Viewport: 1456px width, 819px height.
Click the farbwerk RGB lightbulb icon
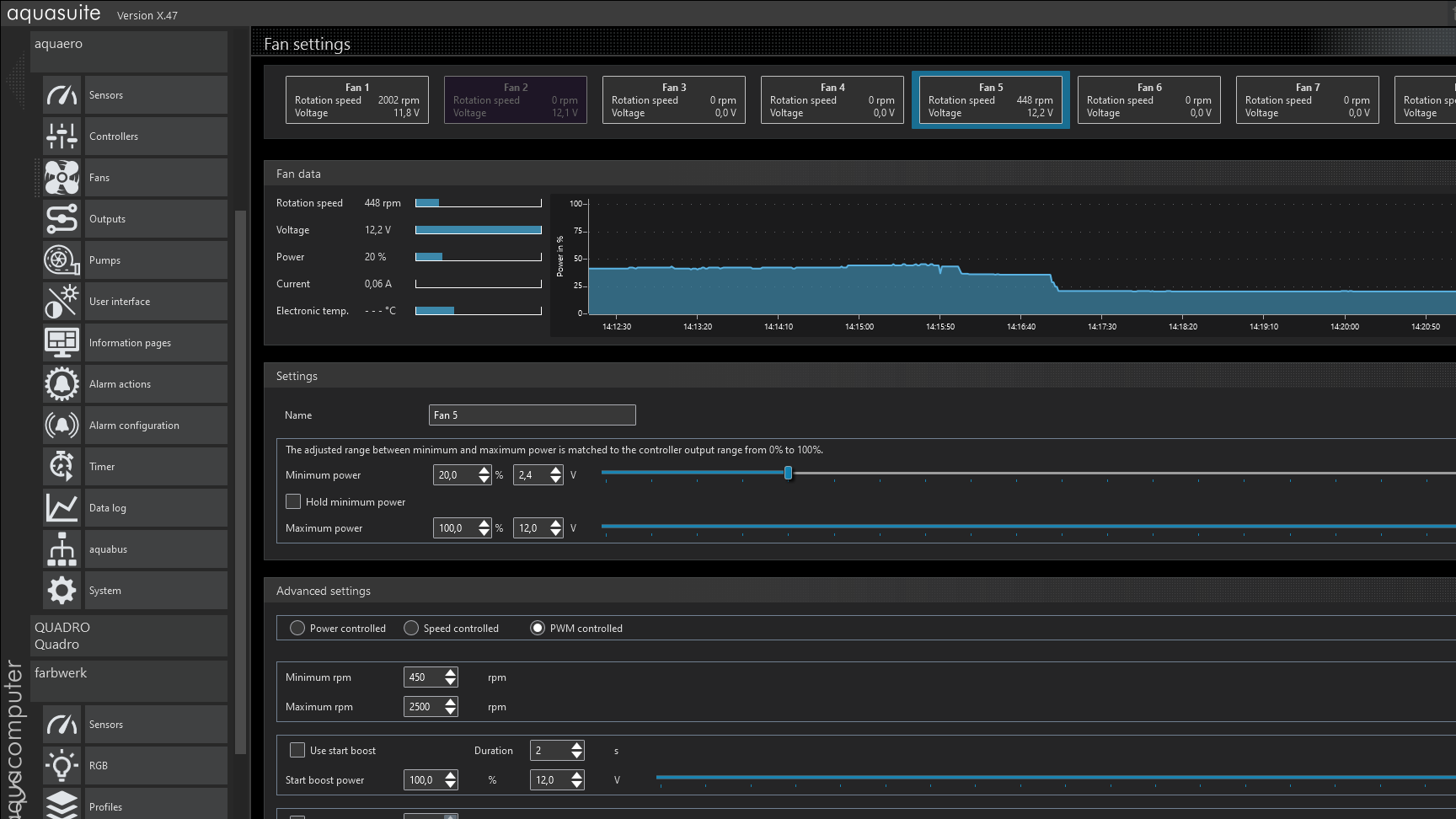pos(62,766)
